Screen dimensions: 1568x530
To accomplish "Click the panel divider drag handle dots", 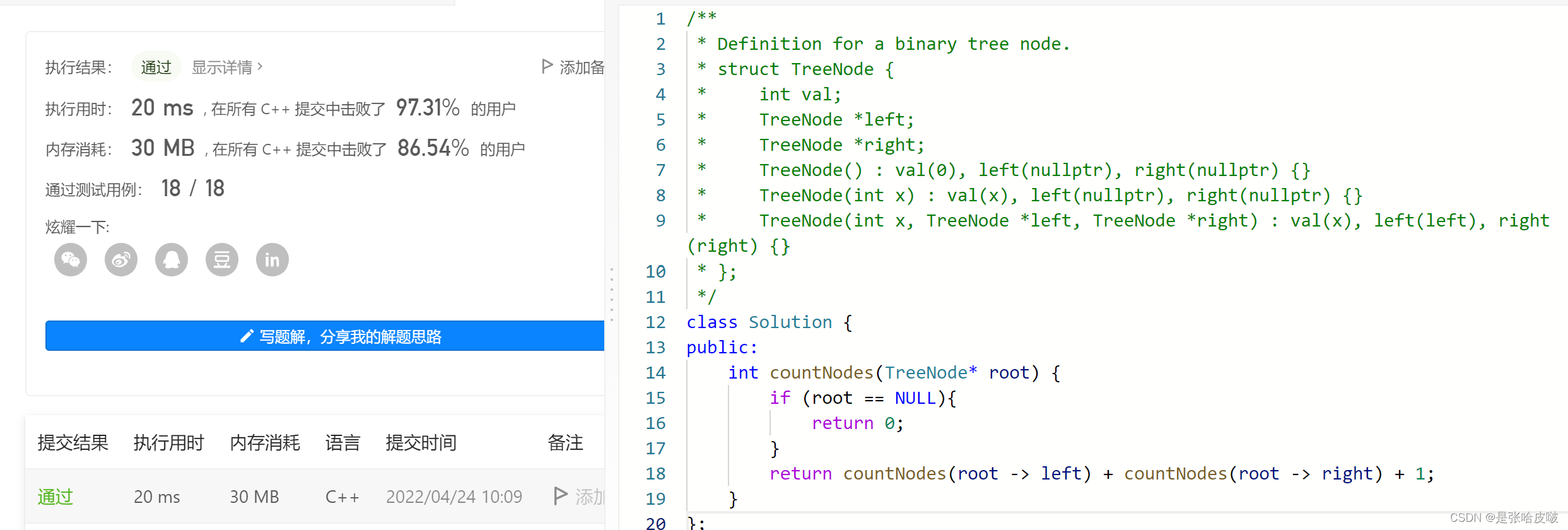I will coord(611,294).
